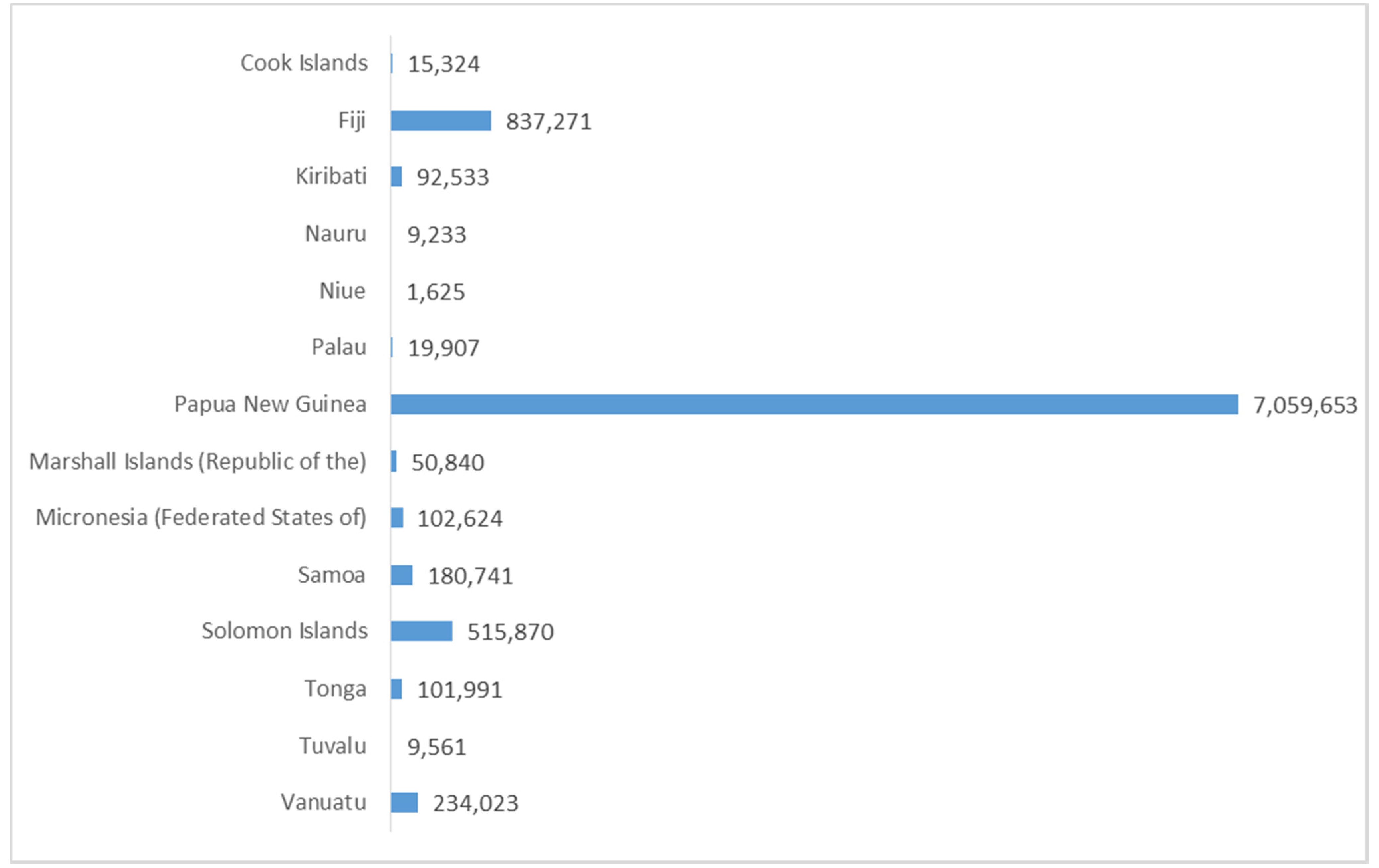The width and height of the screenshot is (1379, 868).
Task: Click the Micronesia (Federated States of) label
Action: tap(200, 518)
